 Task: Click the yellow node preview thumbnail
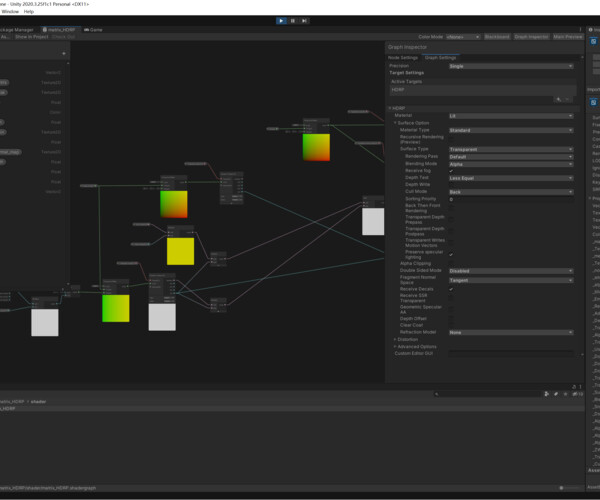[180, 251]
